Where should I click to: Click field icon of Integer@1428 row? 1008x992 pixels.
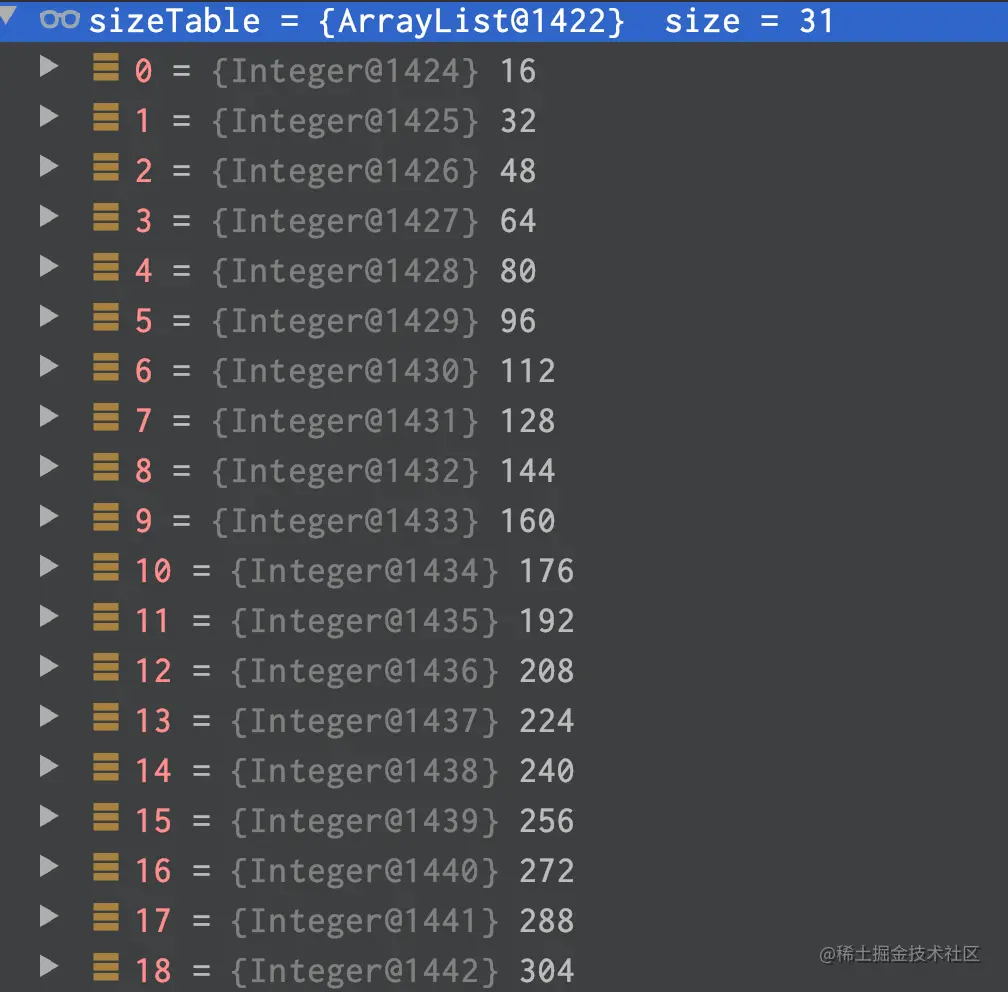click(x=106, y=267)
